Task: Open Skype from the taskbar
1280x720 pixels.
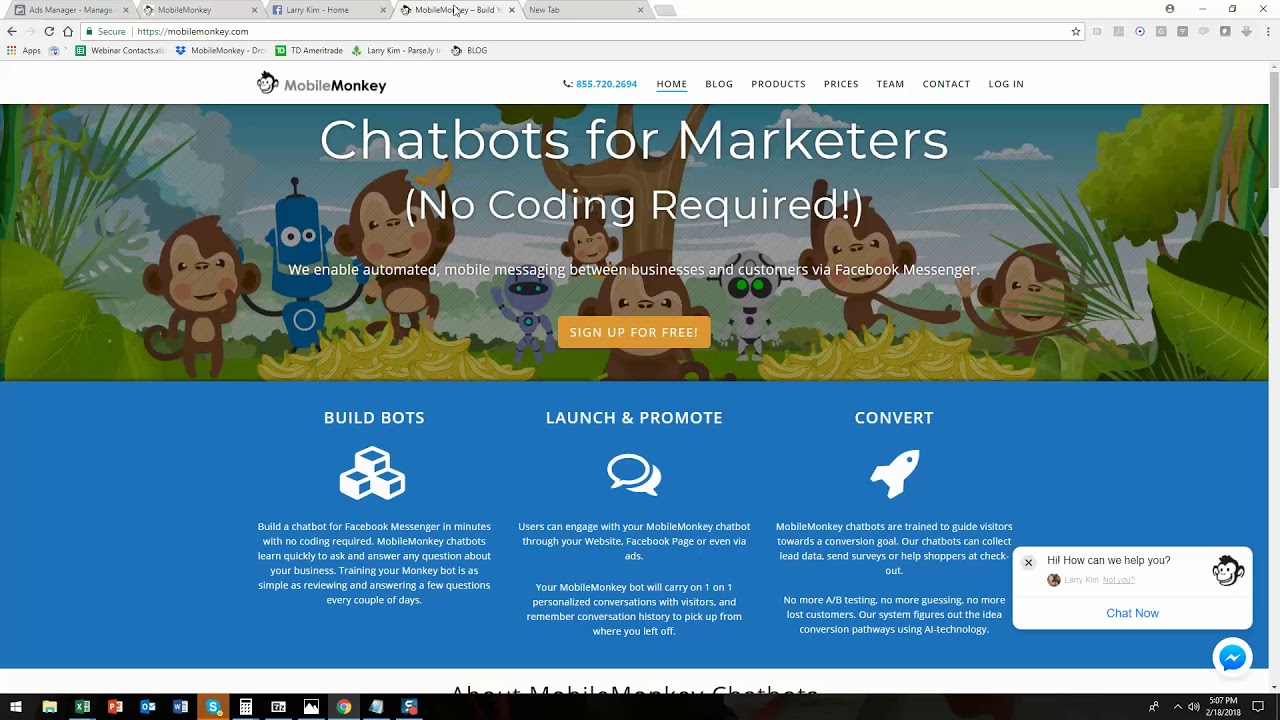Action: pos(213,707)
